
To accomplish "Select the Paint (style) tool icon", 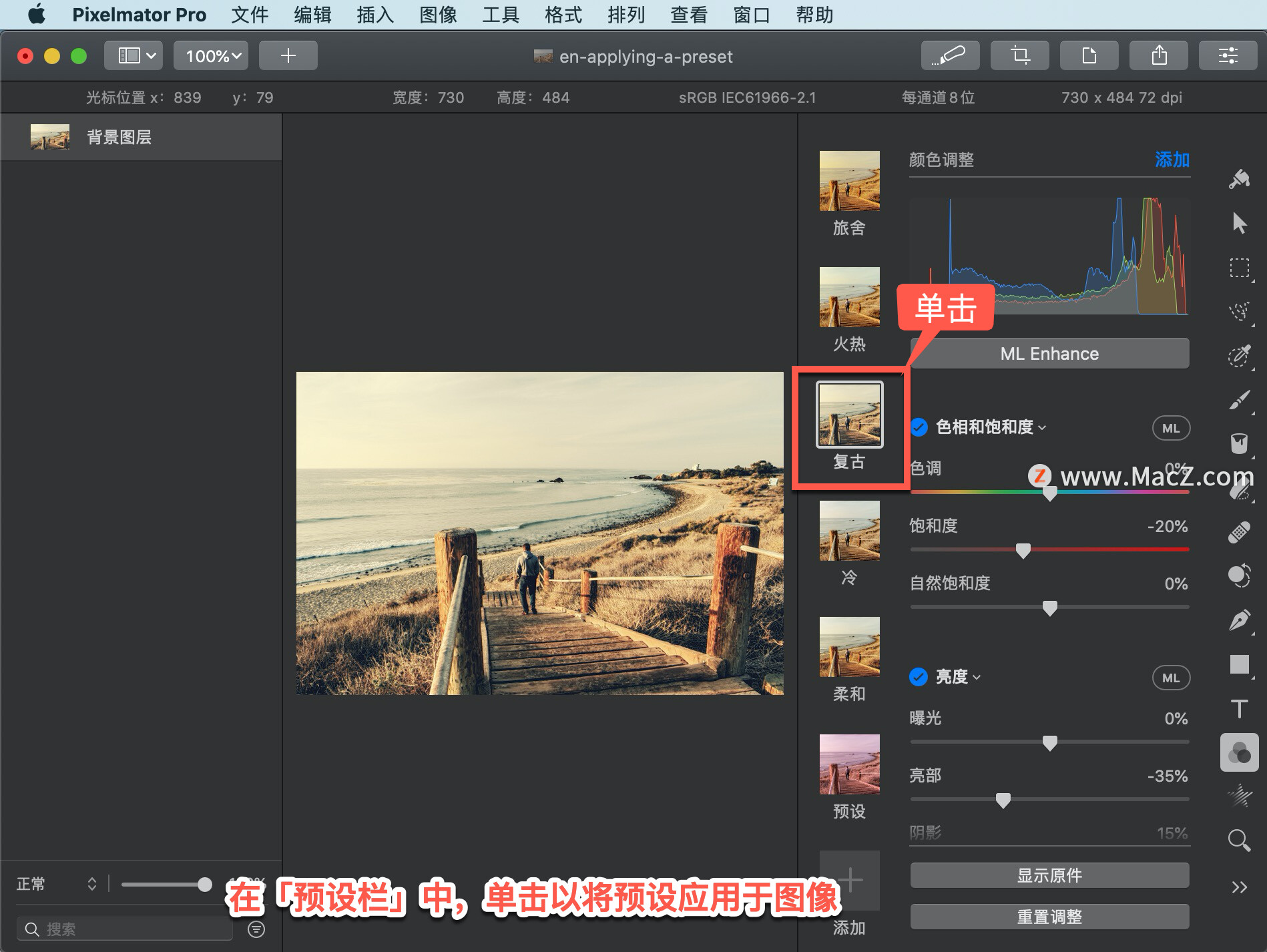I will click(1239, 179).
